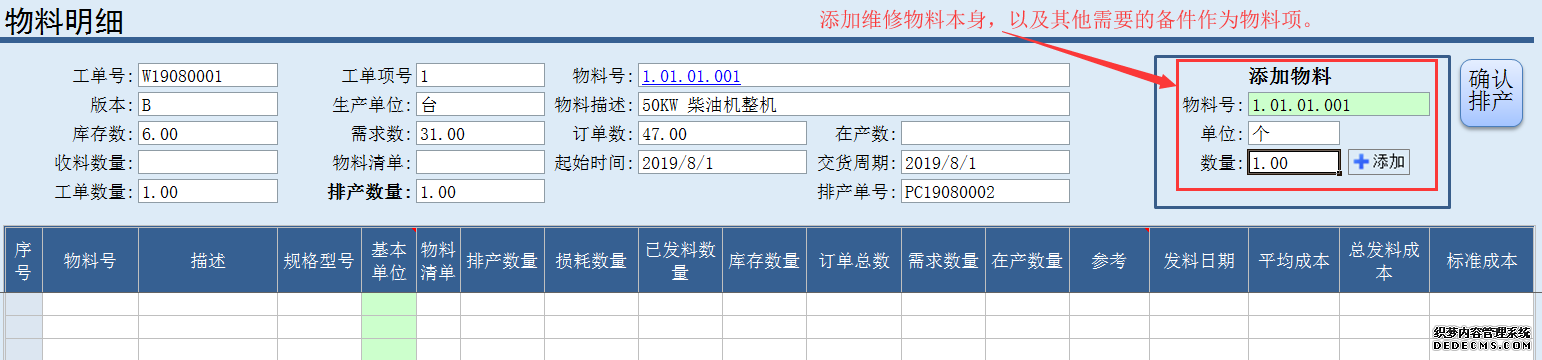
Task: Select the empty 收料数量 field
Action: (208, 162)
